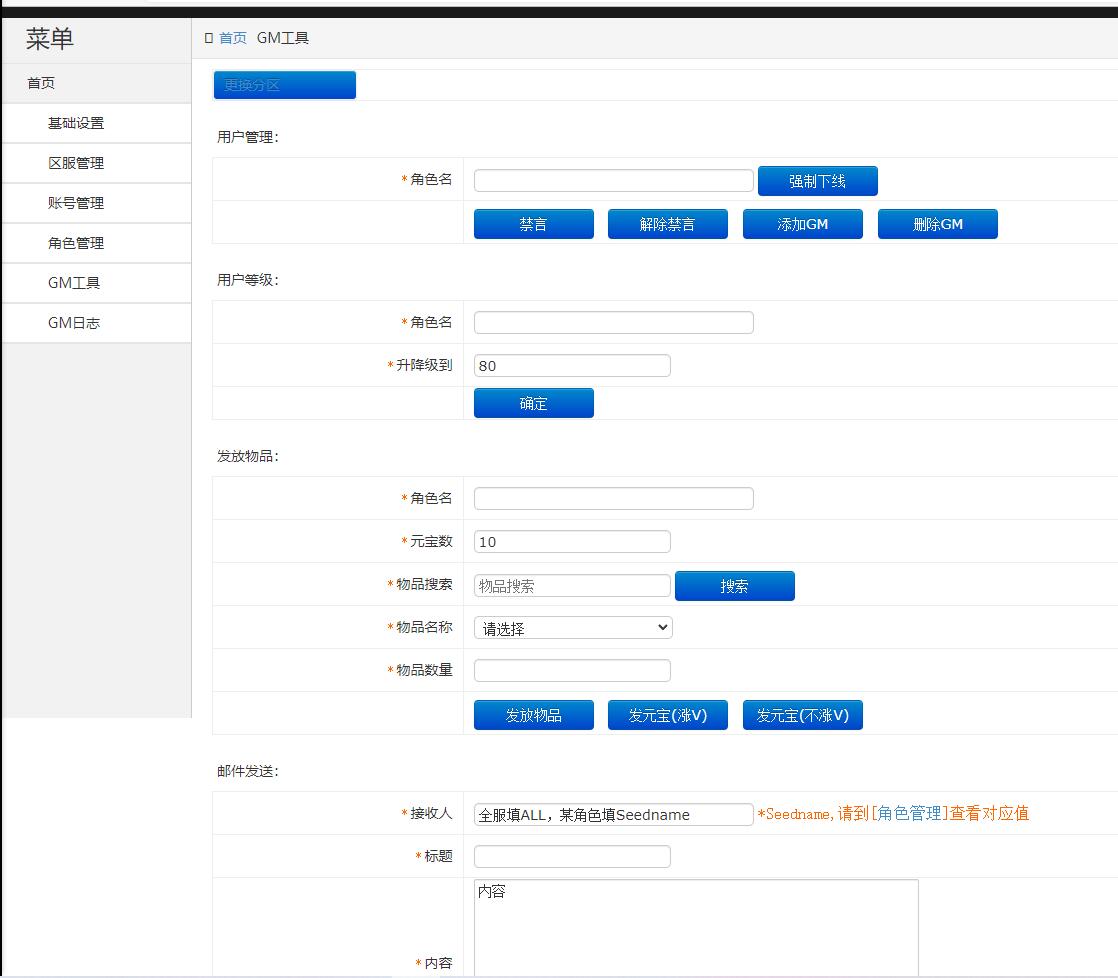Click the 确定 button under 用户等级
This screenshot has width=1118, height=978.
[x=533, y=402]
